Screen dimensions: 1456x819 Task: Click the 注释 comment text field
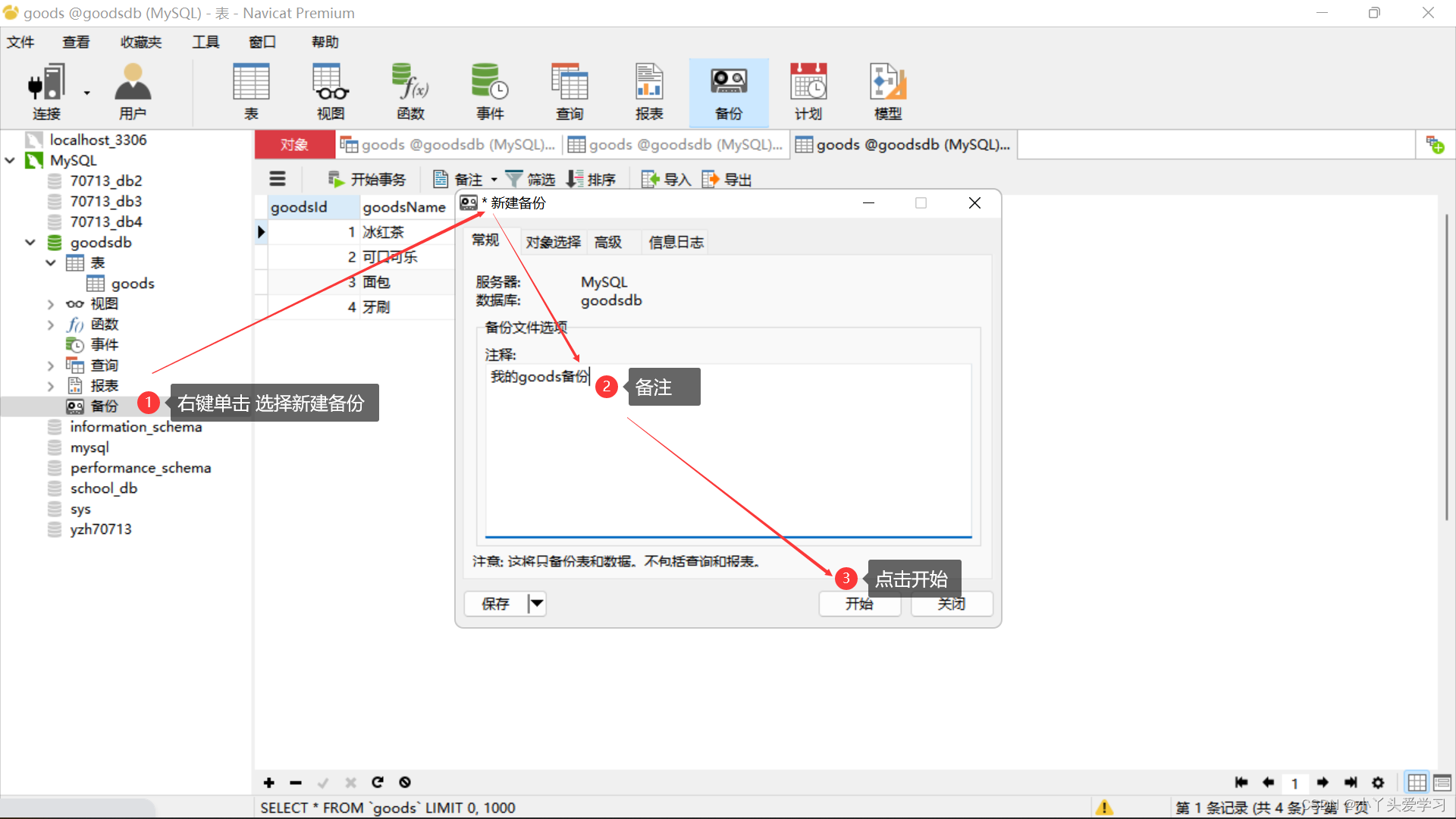pyautogui.click(x=728, y=450)
